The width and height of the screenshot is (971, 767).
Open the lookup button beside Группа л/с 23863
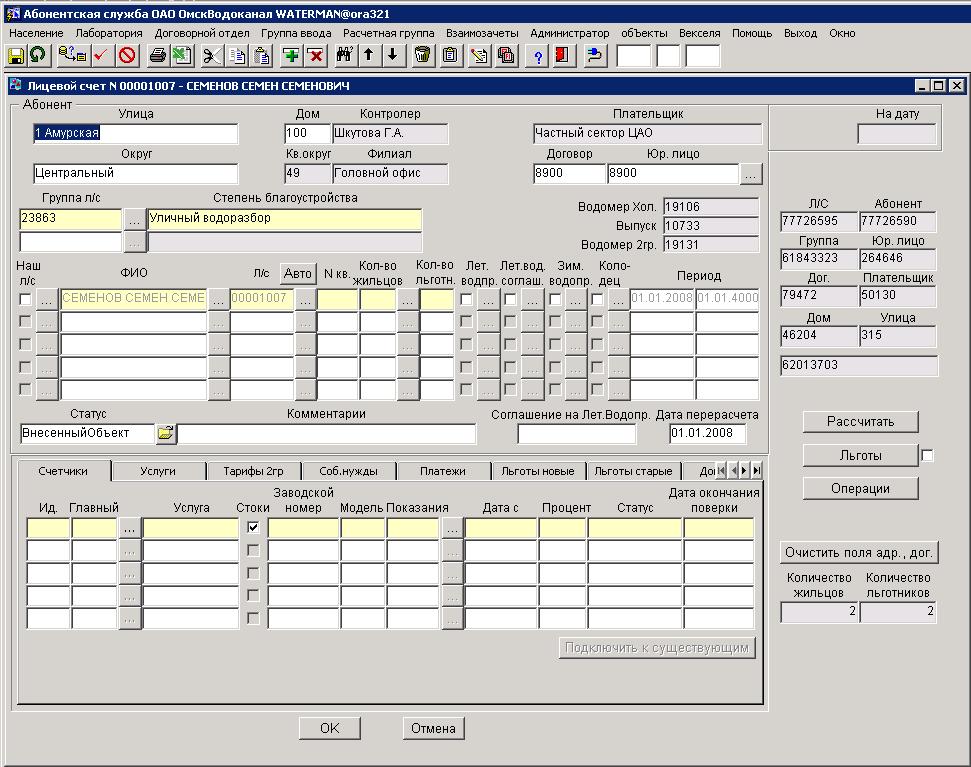[134, 219]
